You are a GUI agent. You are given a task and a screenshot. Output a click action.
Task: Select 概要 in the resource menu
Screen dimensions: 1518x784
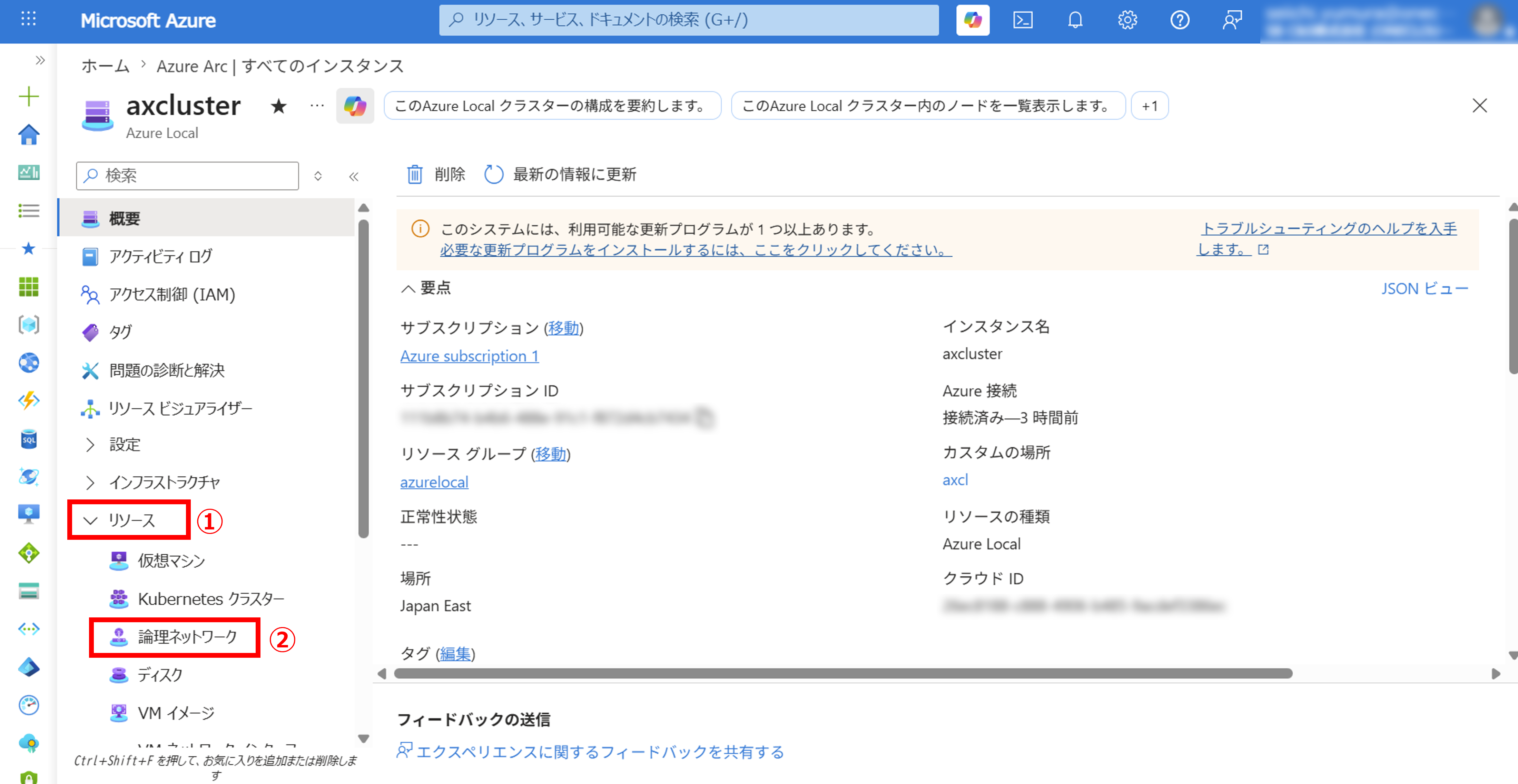click(207, 218)
